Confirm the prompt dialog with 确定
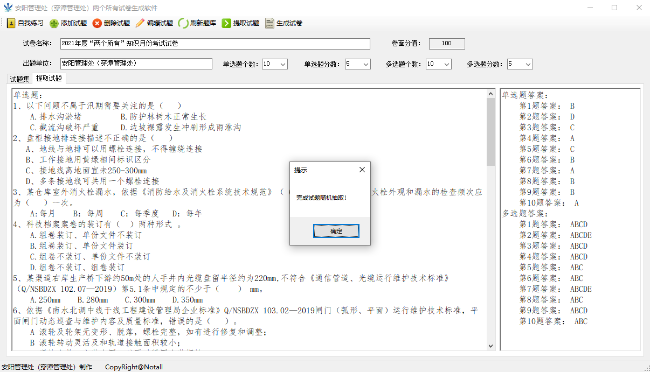 pos(336,231)
